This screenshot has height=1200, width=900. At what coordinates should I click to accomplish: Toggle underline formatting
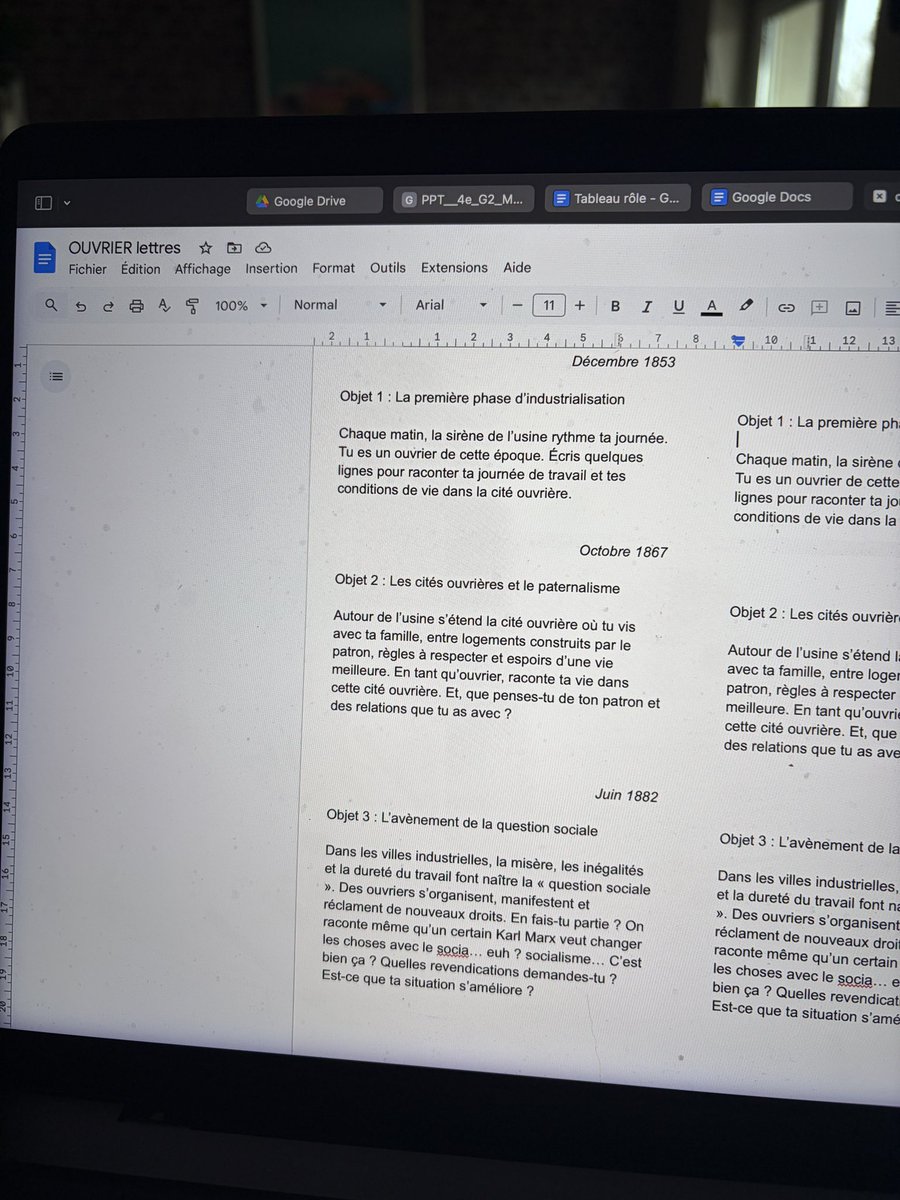pyautogui.click(x=679, y=306)
